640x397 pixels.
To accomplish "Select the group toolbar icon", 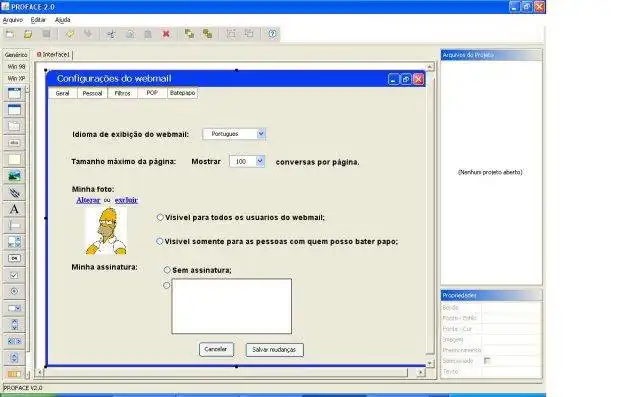I will pyautogui.click(x=231, y=34).
